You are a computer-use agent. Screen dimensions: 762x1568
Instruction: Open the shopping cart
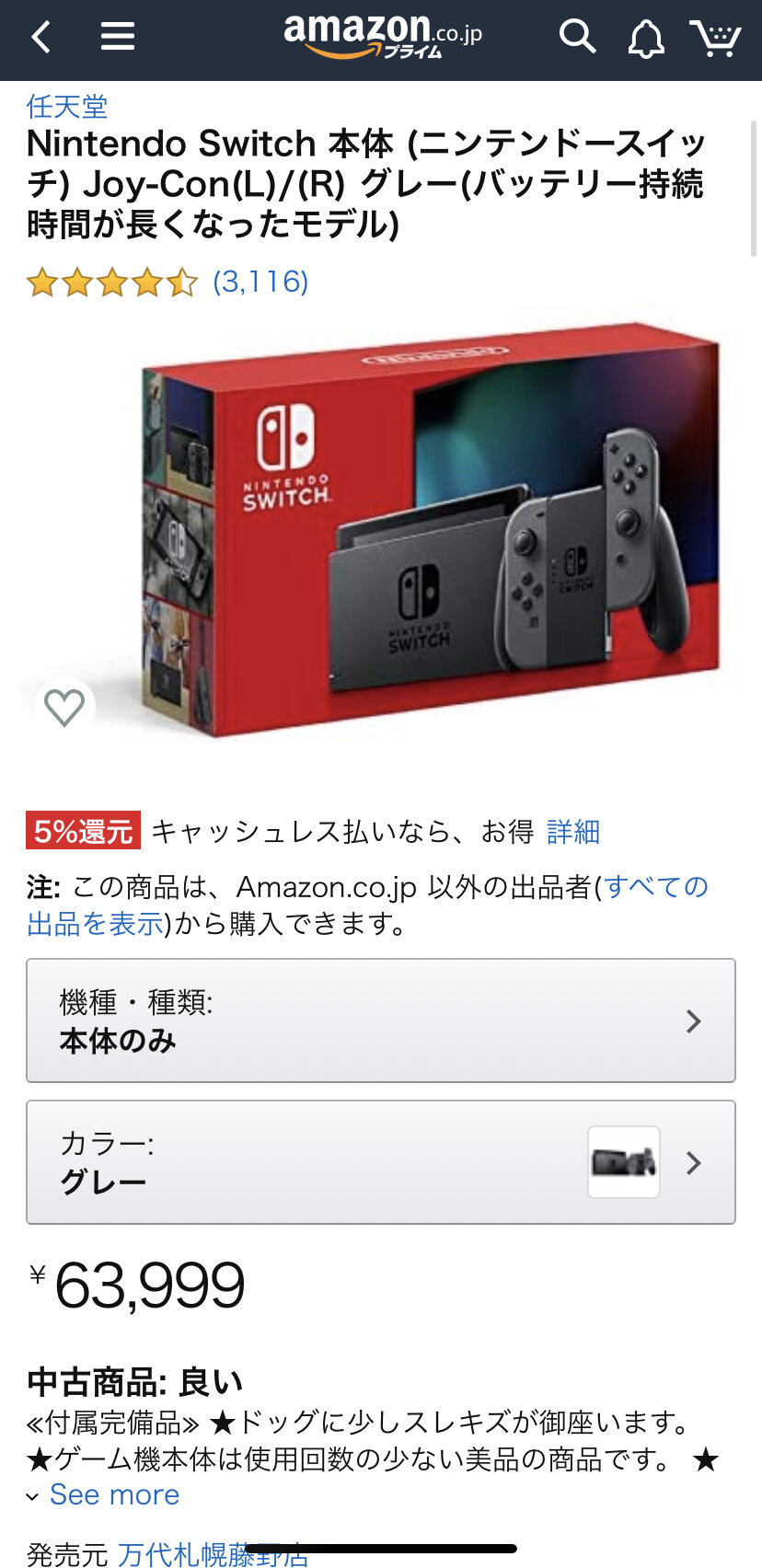click(715, 38)
